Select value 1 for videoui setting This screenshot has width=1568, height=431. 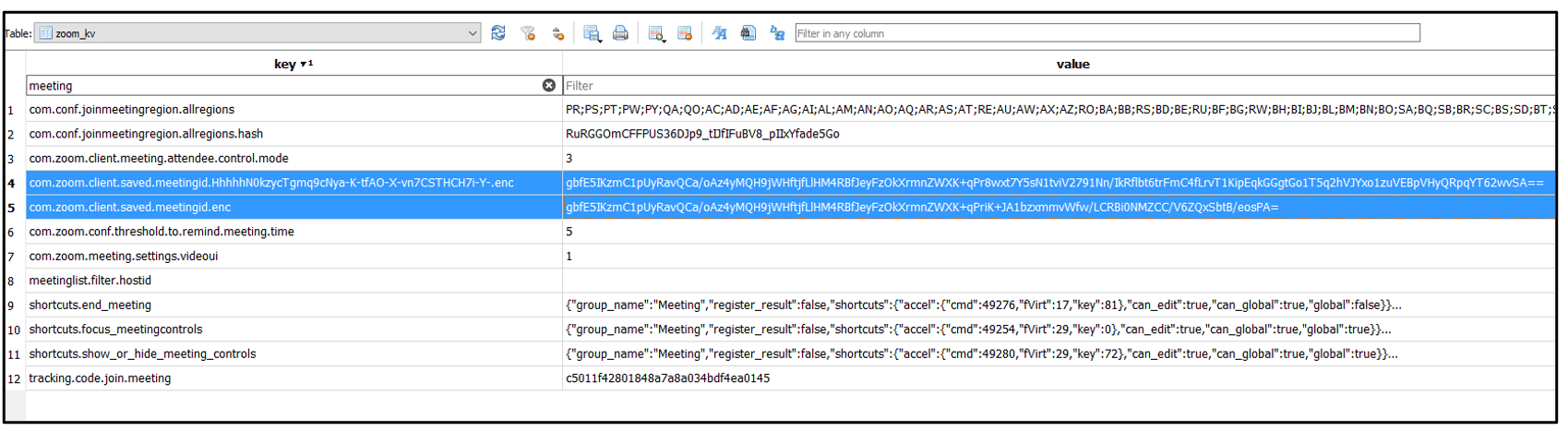pyautogui.click(x=1059, y=257)
